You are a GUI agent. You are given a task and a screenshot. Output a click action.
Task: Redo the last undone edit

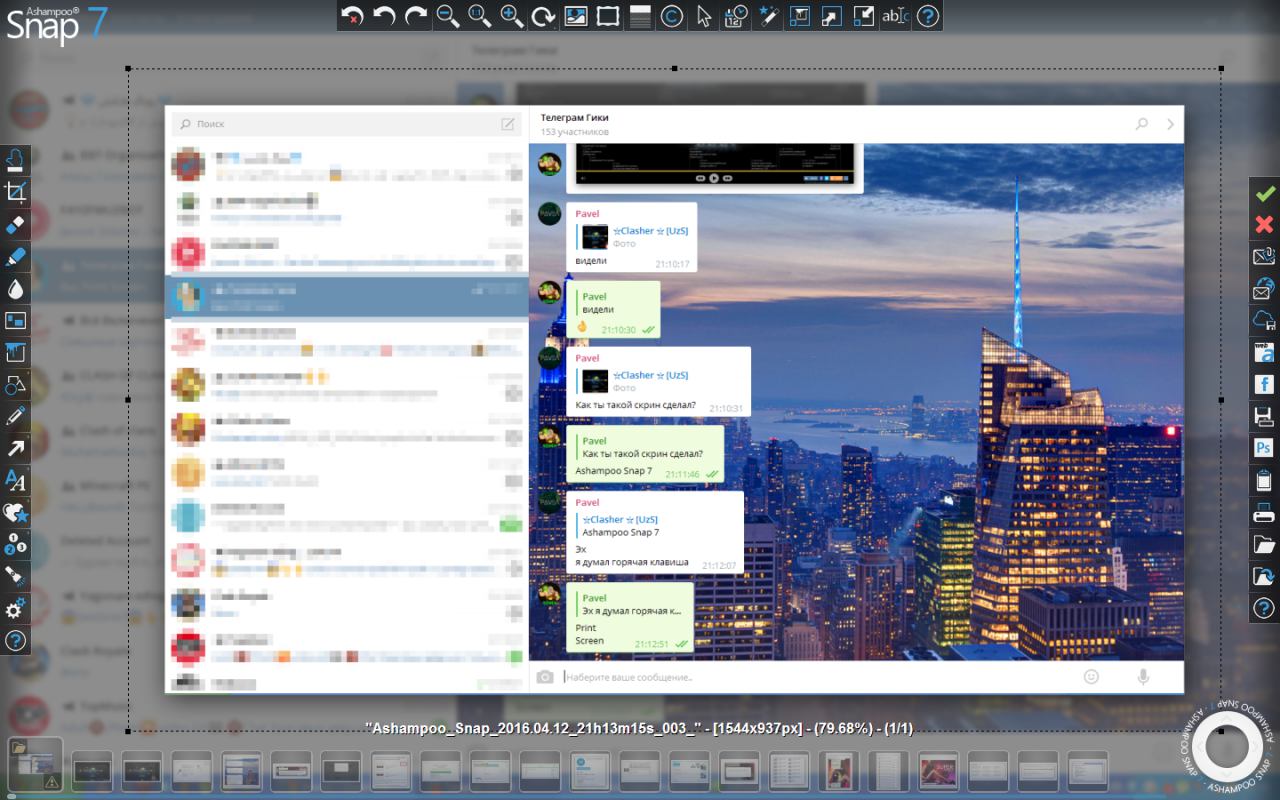pyautogui.click(x=416, y=16)
